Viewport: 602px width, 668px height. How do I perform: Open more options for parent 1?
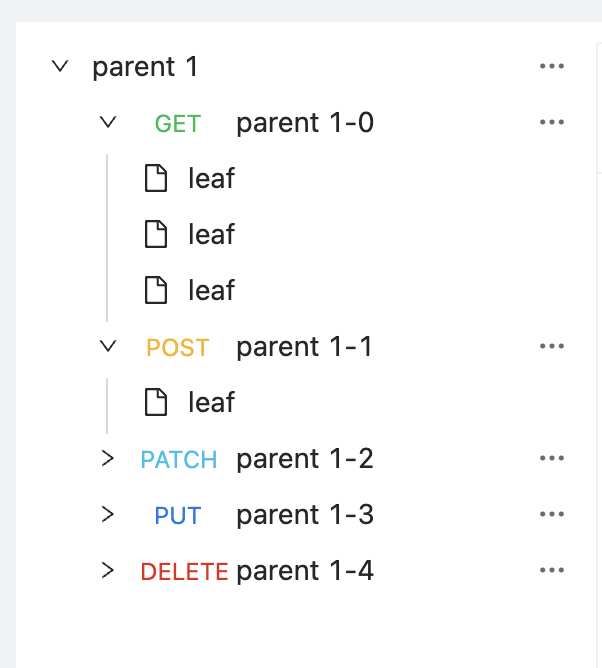552,66
